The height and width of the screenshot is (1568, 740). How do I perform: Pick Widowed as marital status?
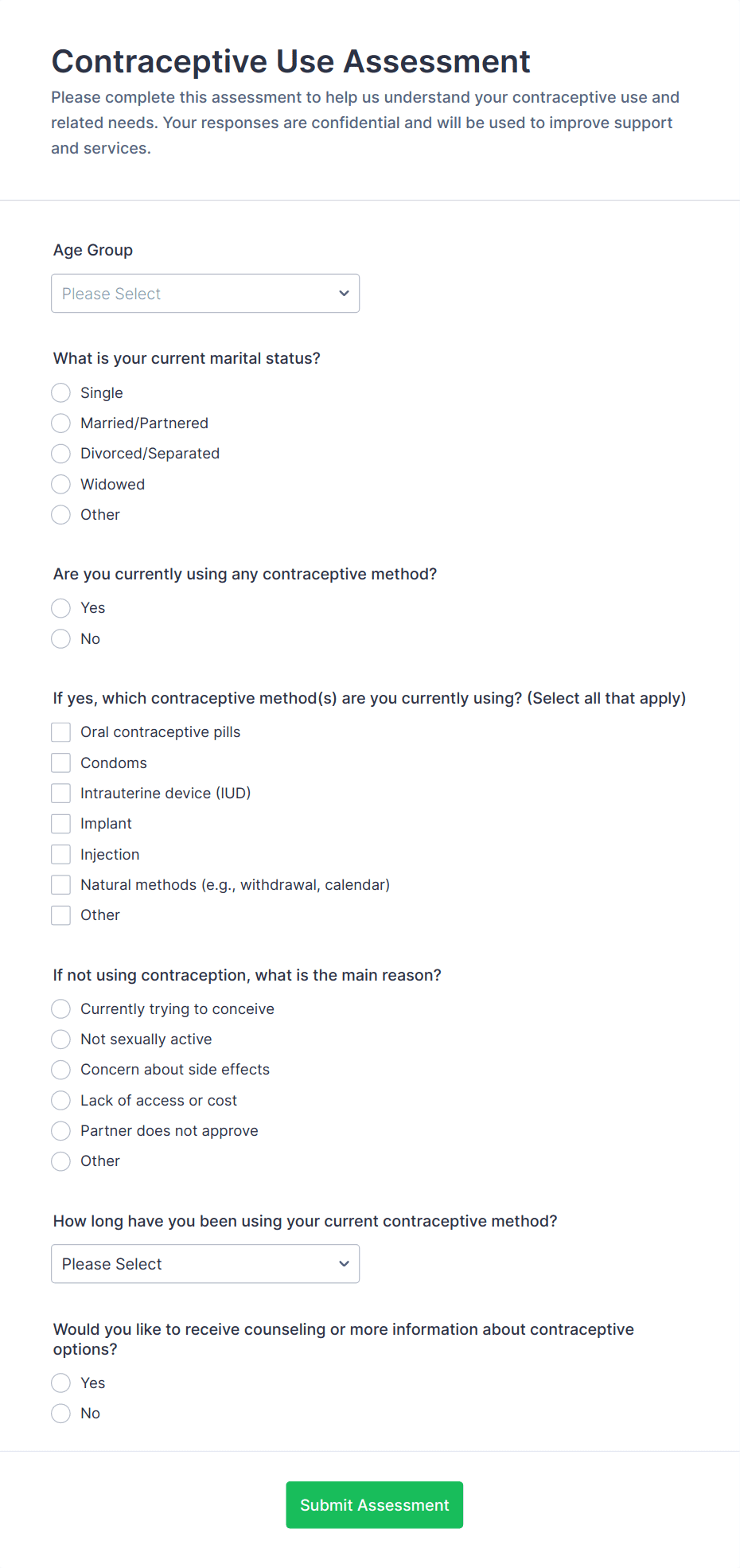[60, 484]
